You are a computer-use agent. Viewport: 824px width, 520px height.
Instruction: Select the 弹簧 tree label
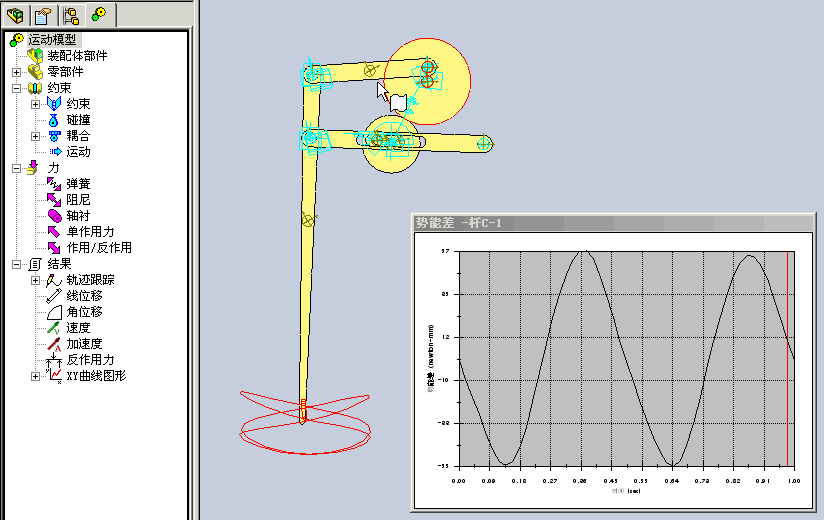coord(78,184)
